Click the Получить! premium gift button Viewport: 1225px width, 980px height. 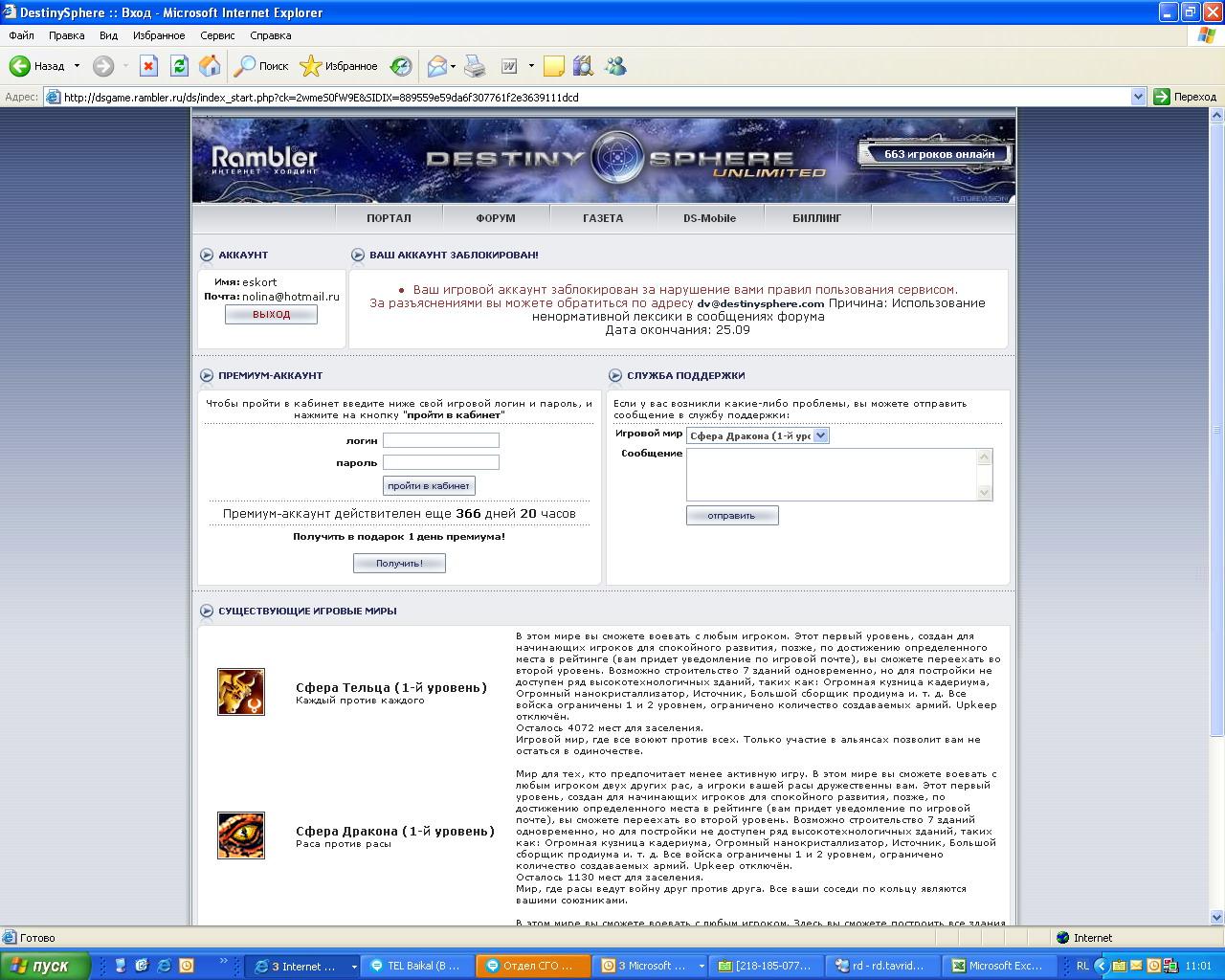(x=399, y=563)
